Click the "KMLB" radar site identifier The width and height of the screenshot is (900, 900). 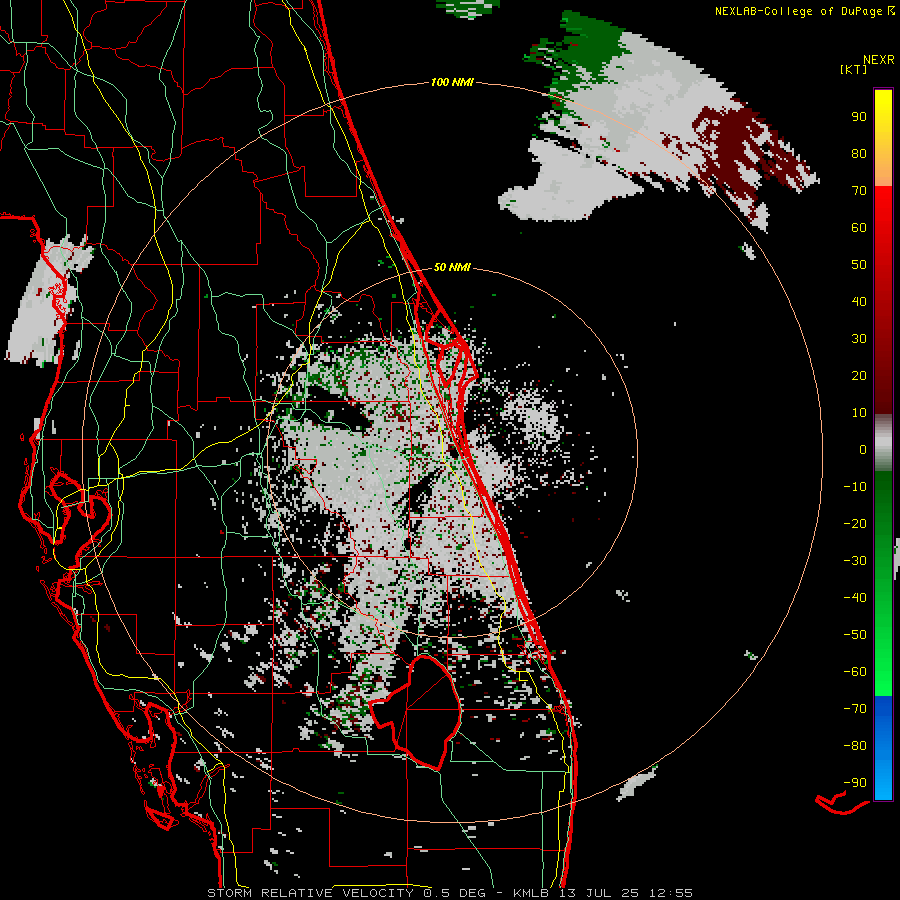click(x=531, y=893)
